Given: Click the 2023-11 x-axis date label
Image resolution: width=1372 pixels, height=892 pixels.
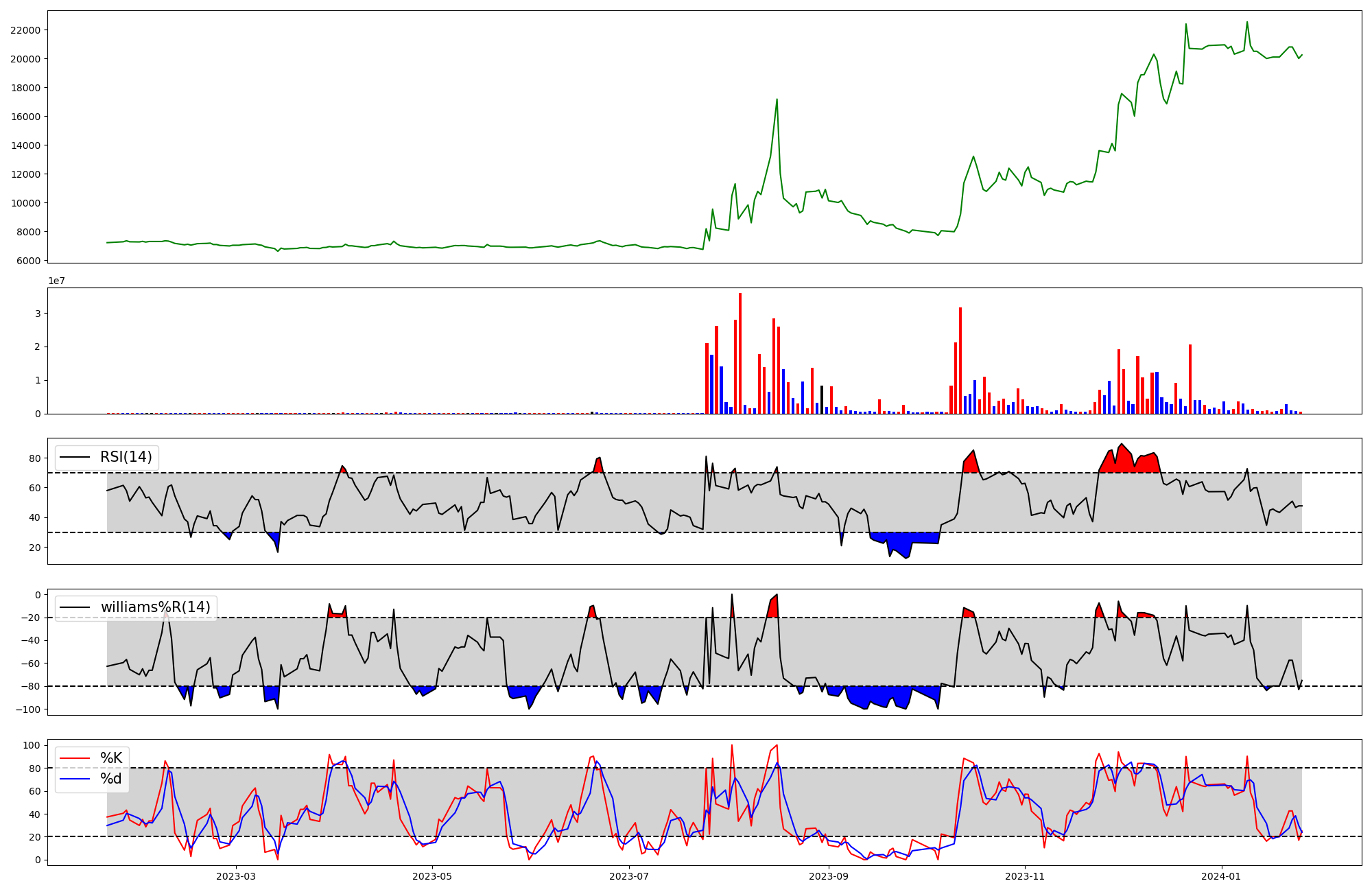Looking at the screenshot, I should (1025, 876).
